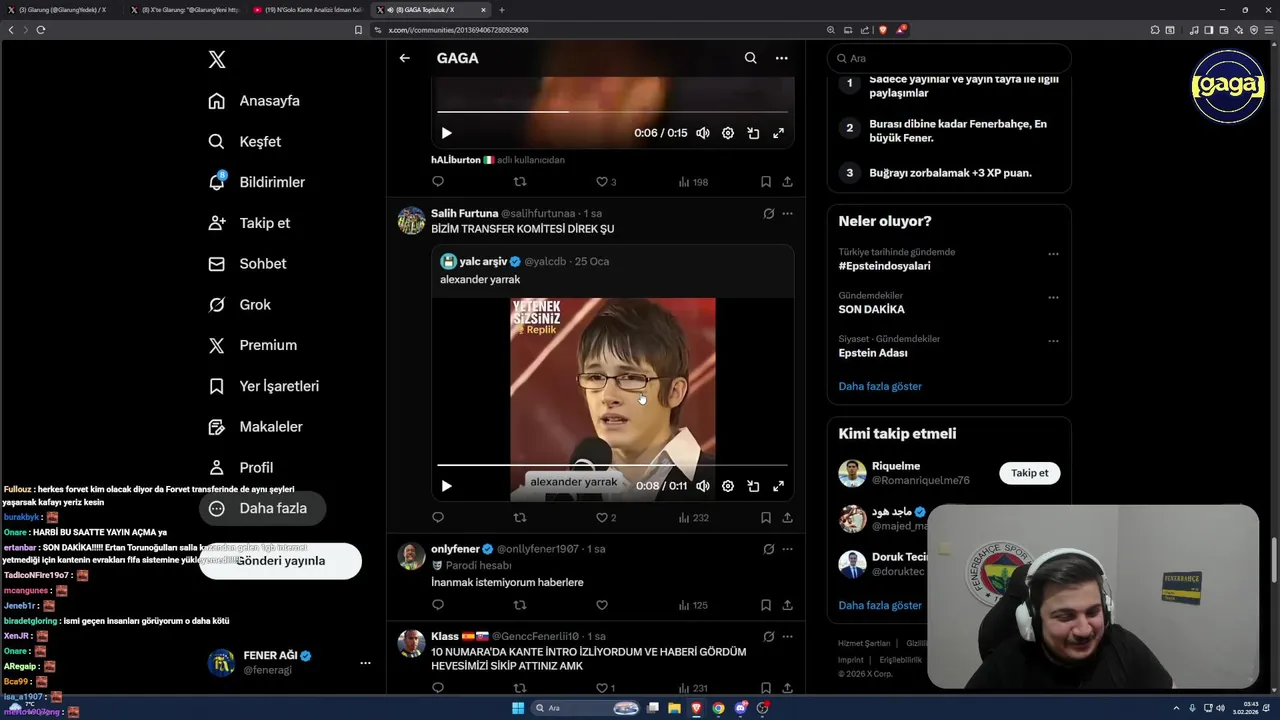
Task: Open FENER AĞI account options
Action: click(x=365, y=663)
